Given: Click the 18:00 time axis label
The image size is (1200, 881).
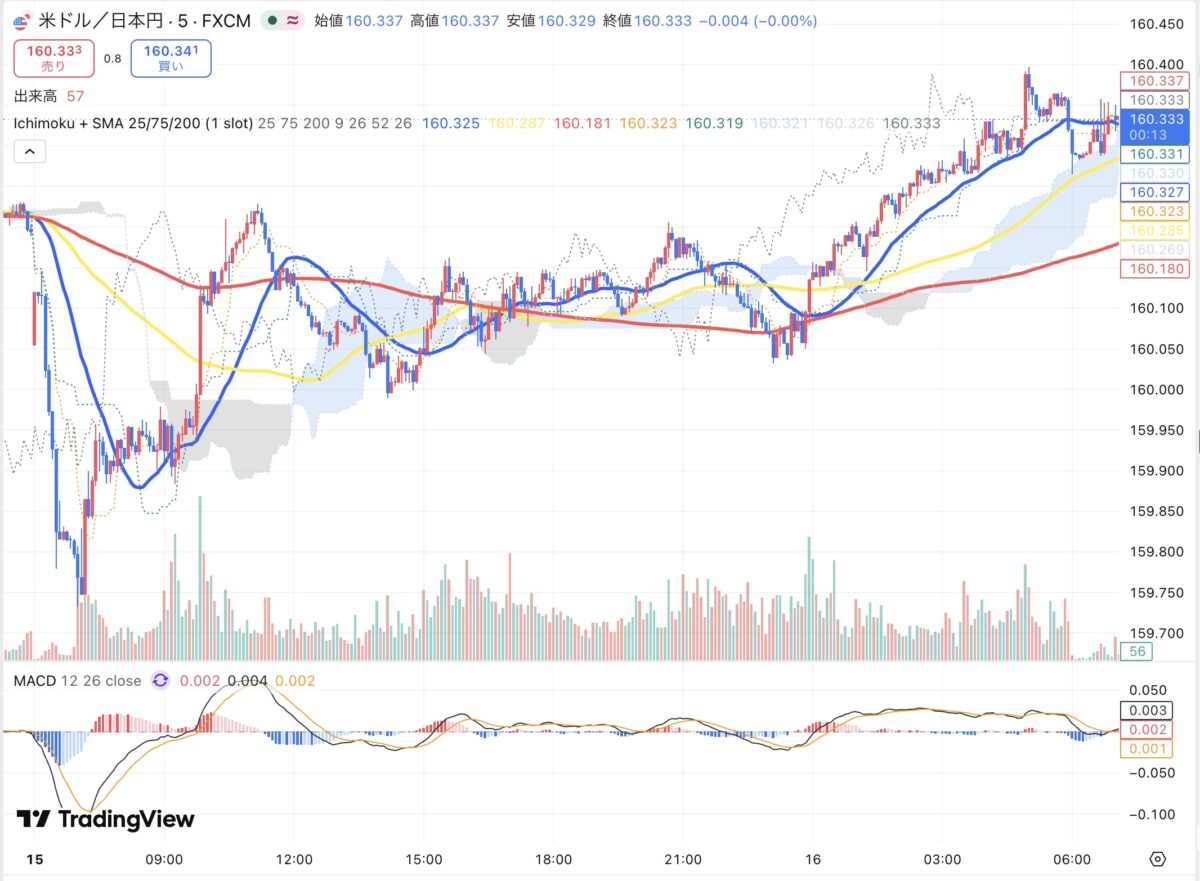Looking at the screenshot, I should [553, 859].
